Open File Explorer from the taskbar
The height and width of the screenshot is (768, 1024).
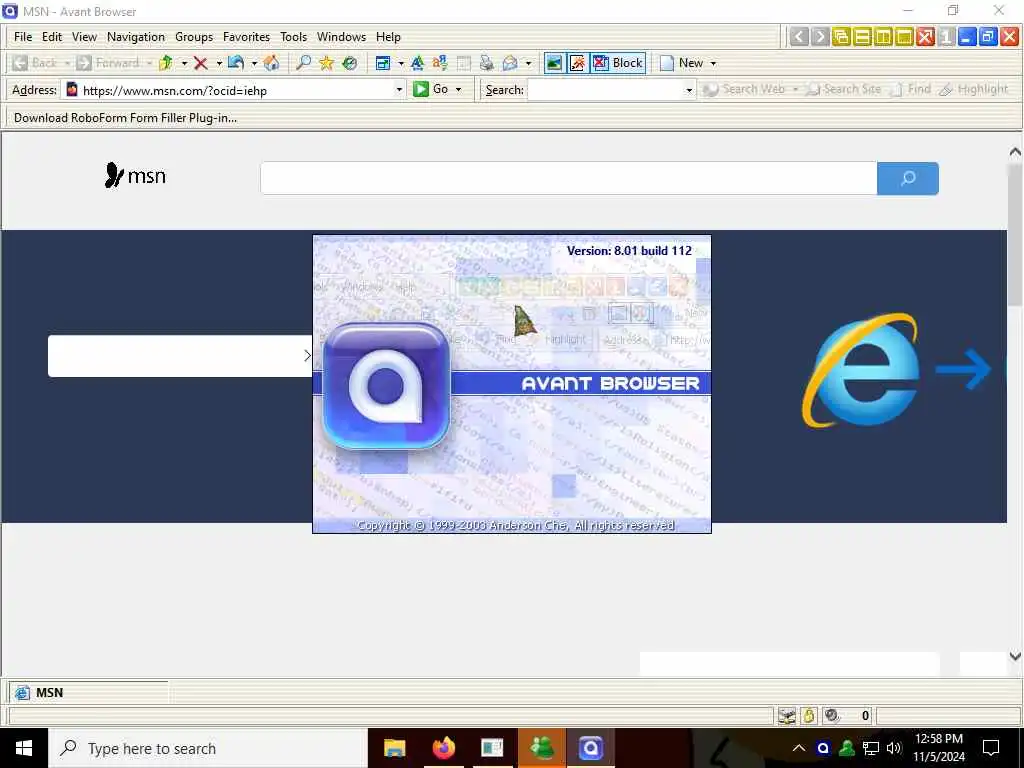[394, 748]
